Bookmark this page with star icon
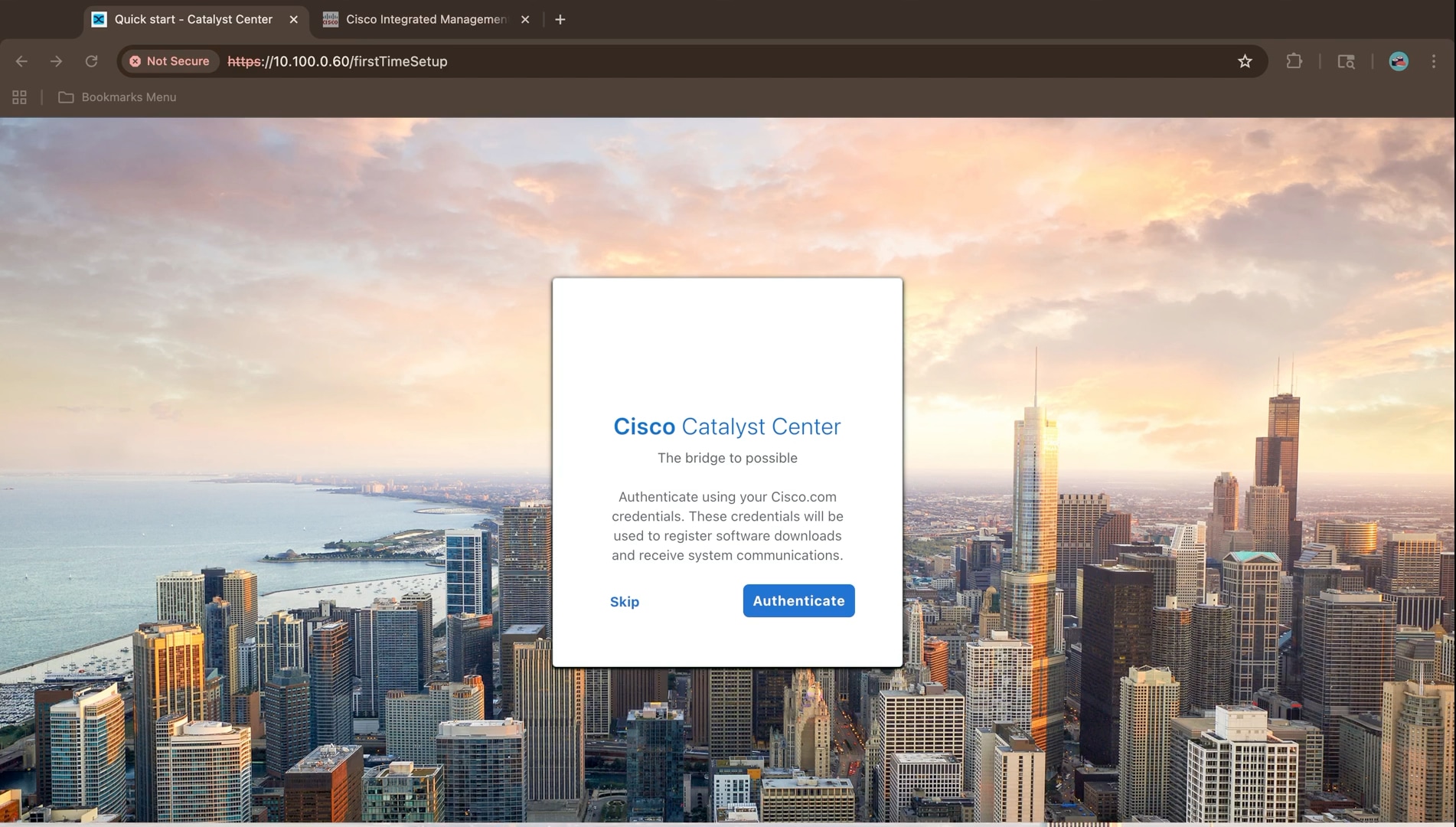 pyautogui.click(x=1245, y=61)
